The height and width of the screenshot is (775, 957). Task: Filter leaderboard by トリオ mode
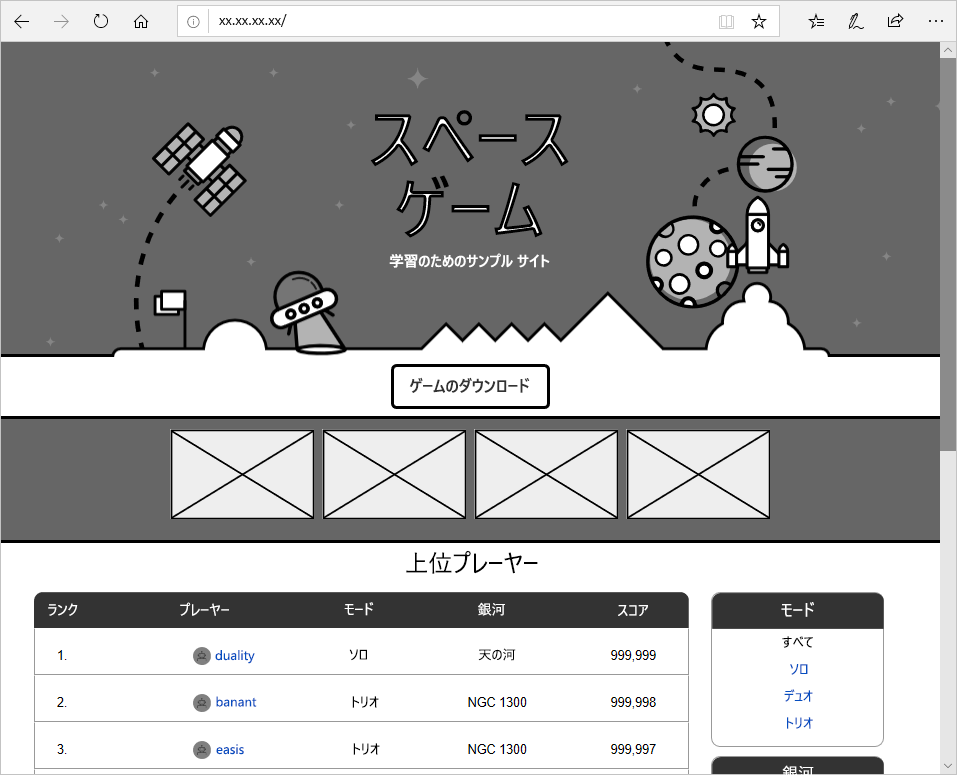pyautogui.click(x=798, y=723)
